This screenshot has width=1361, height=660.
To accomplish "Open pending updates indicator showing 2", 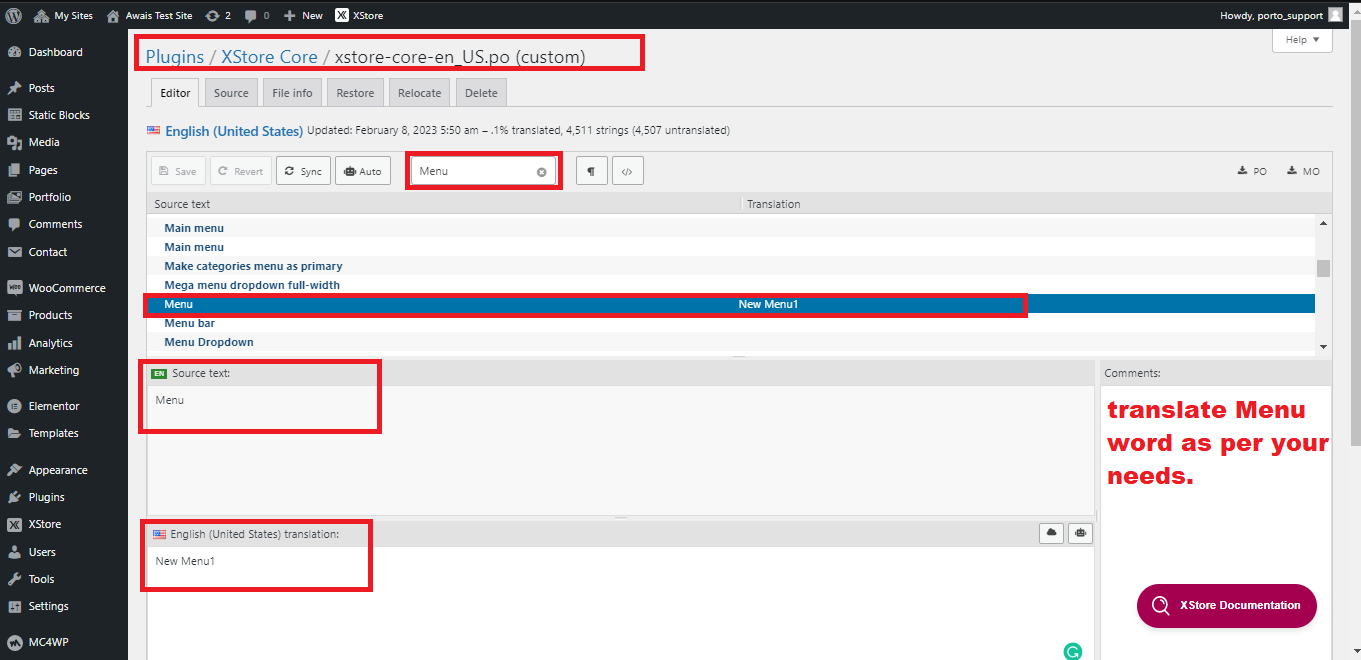I will pyautogui.click(x=218, y=15).
